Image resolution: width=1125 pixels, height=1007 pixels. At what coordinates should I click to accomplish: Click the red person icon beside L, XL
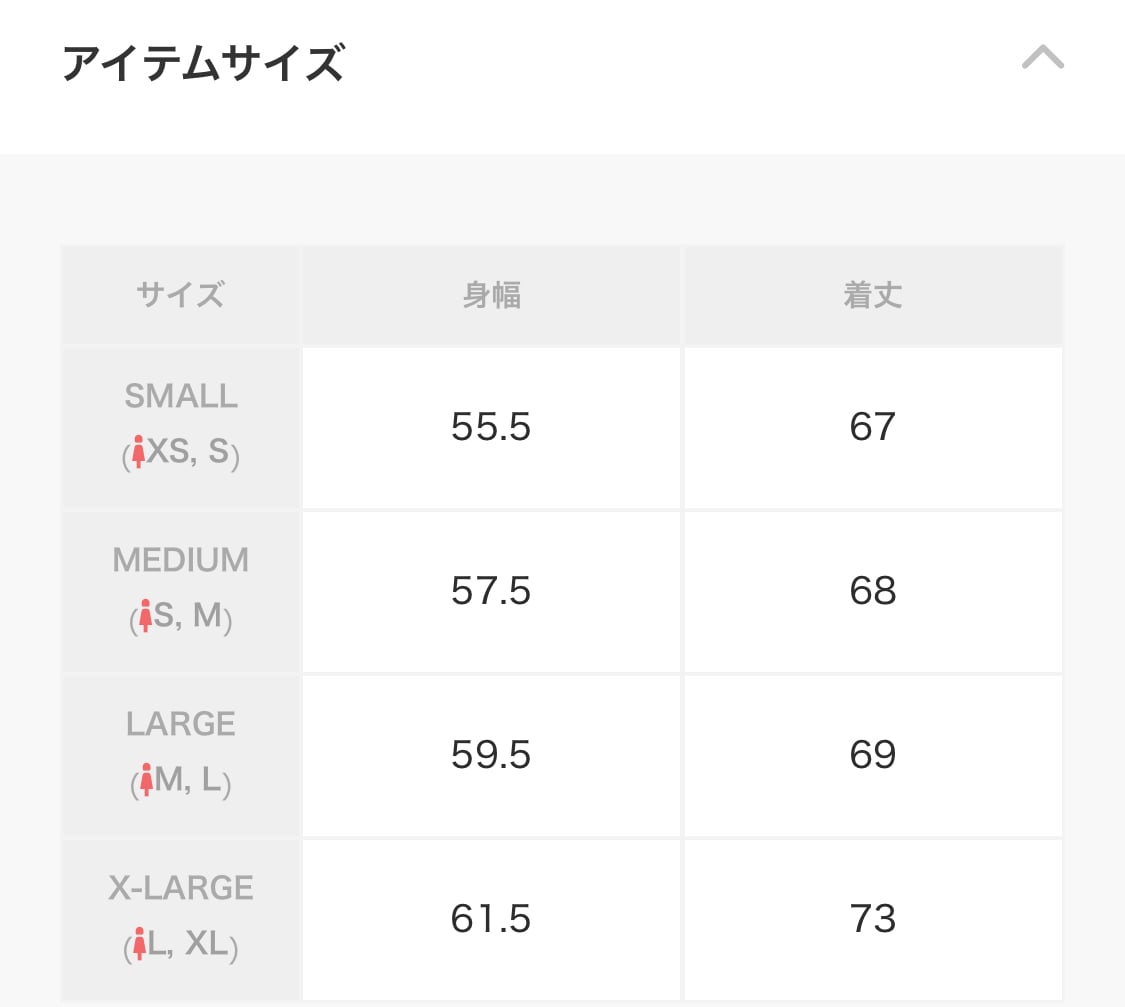pos(139,944)
